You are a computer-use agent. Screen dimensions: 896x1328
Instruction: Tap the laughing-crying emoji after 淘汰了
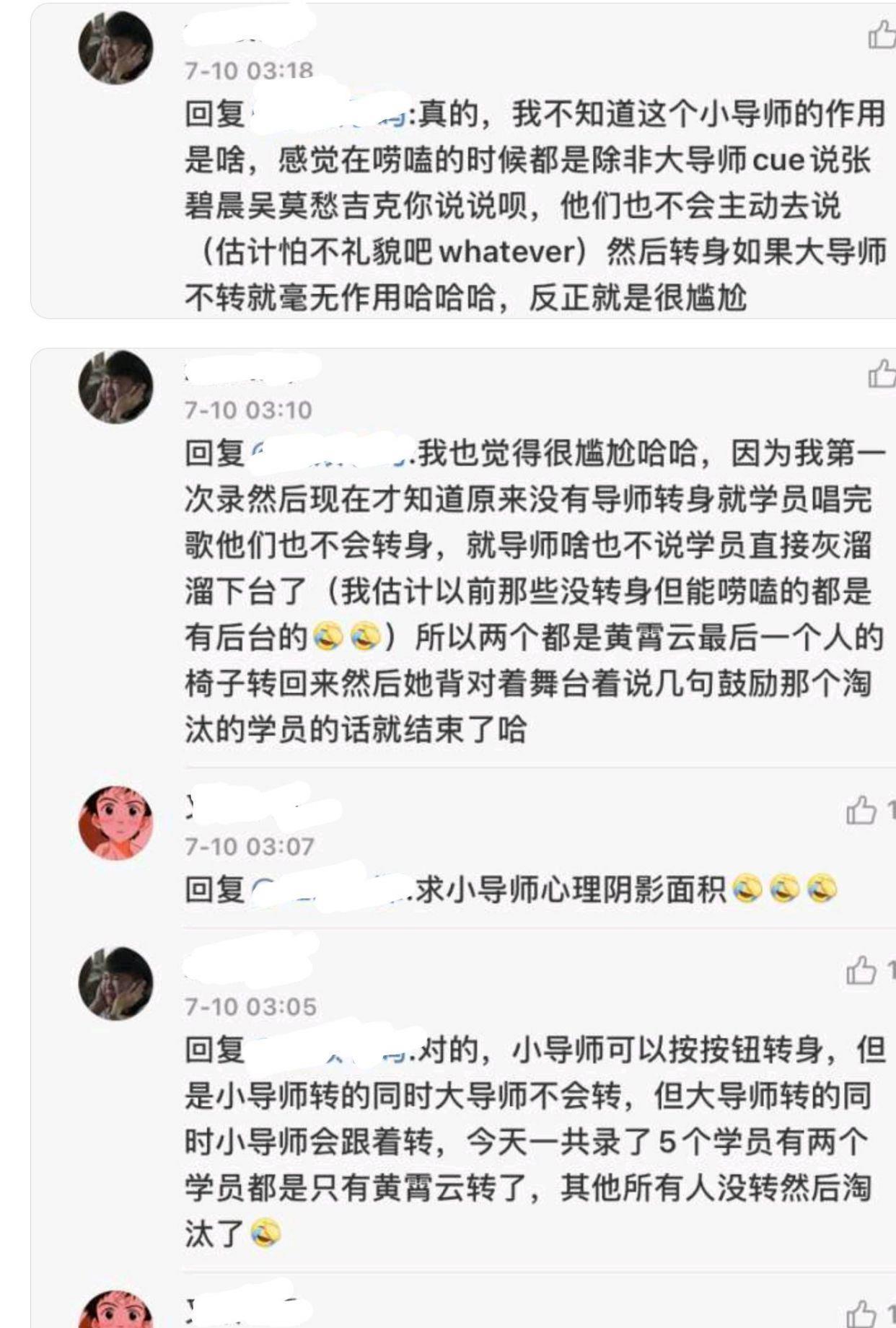pos(266,1234)
